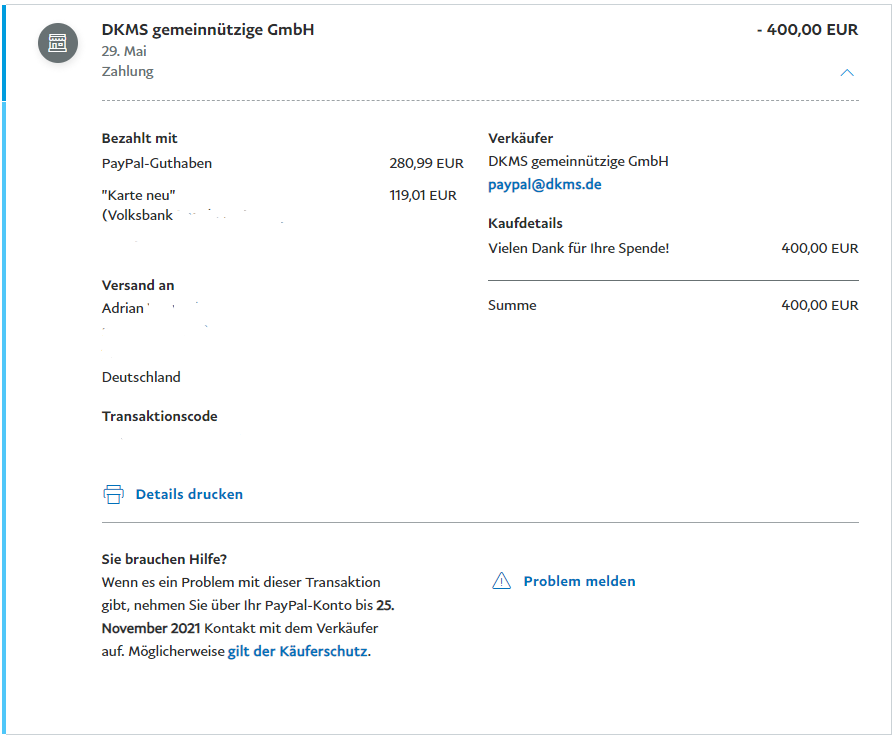Click the "Karte neu" payment method

(138, 195)
